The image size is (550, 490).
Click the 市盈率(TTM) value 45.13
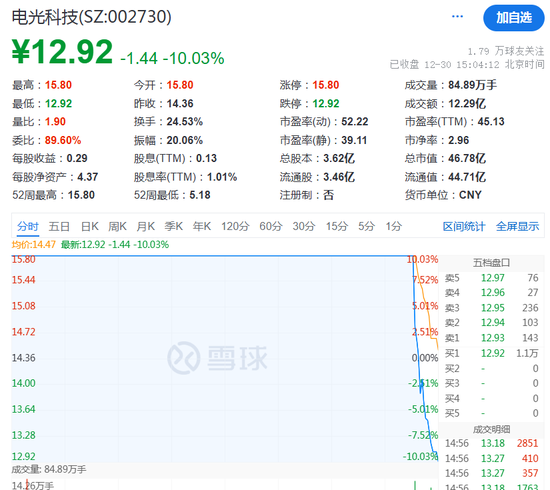point(491,122)
